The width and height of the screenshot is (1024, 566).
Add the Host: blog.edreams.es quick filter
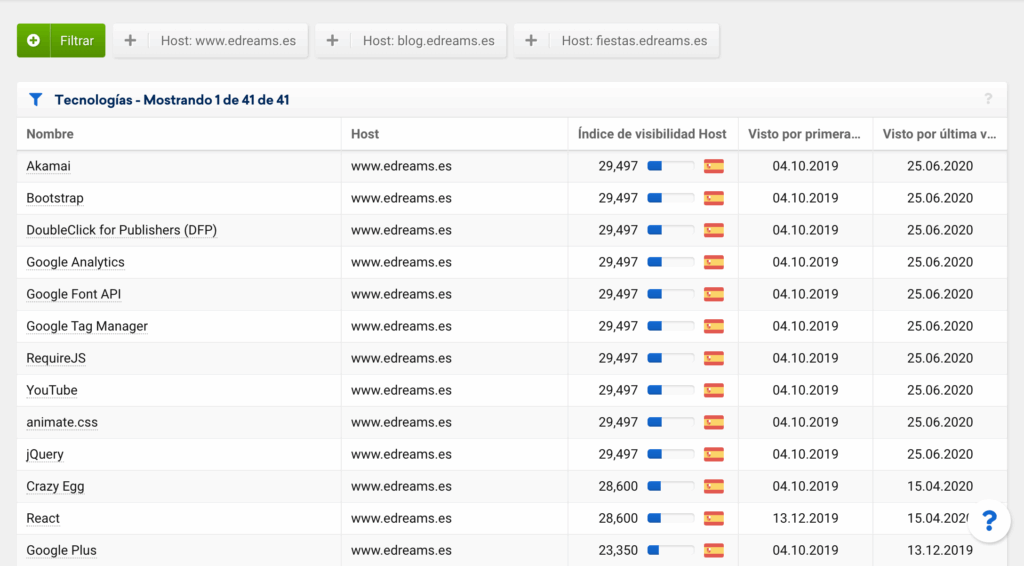coord(411,40)
